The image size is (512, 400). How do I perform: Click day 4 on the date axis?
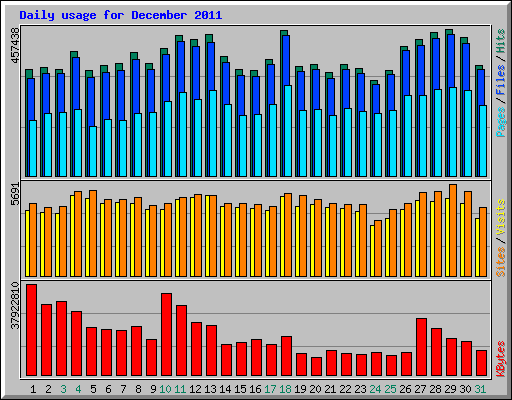click(78, 389)
